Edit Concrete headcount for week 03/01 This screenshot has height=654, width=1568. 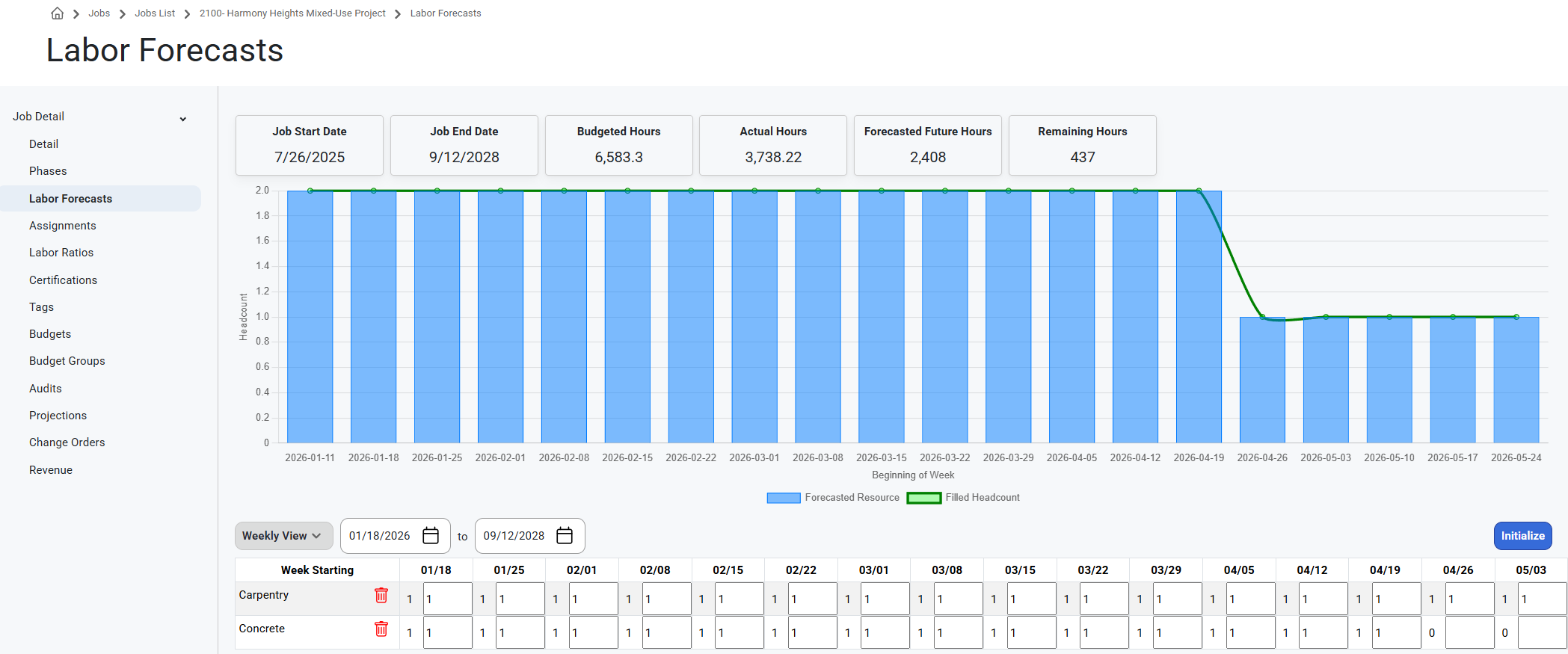[x=885, y=632]
